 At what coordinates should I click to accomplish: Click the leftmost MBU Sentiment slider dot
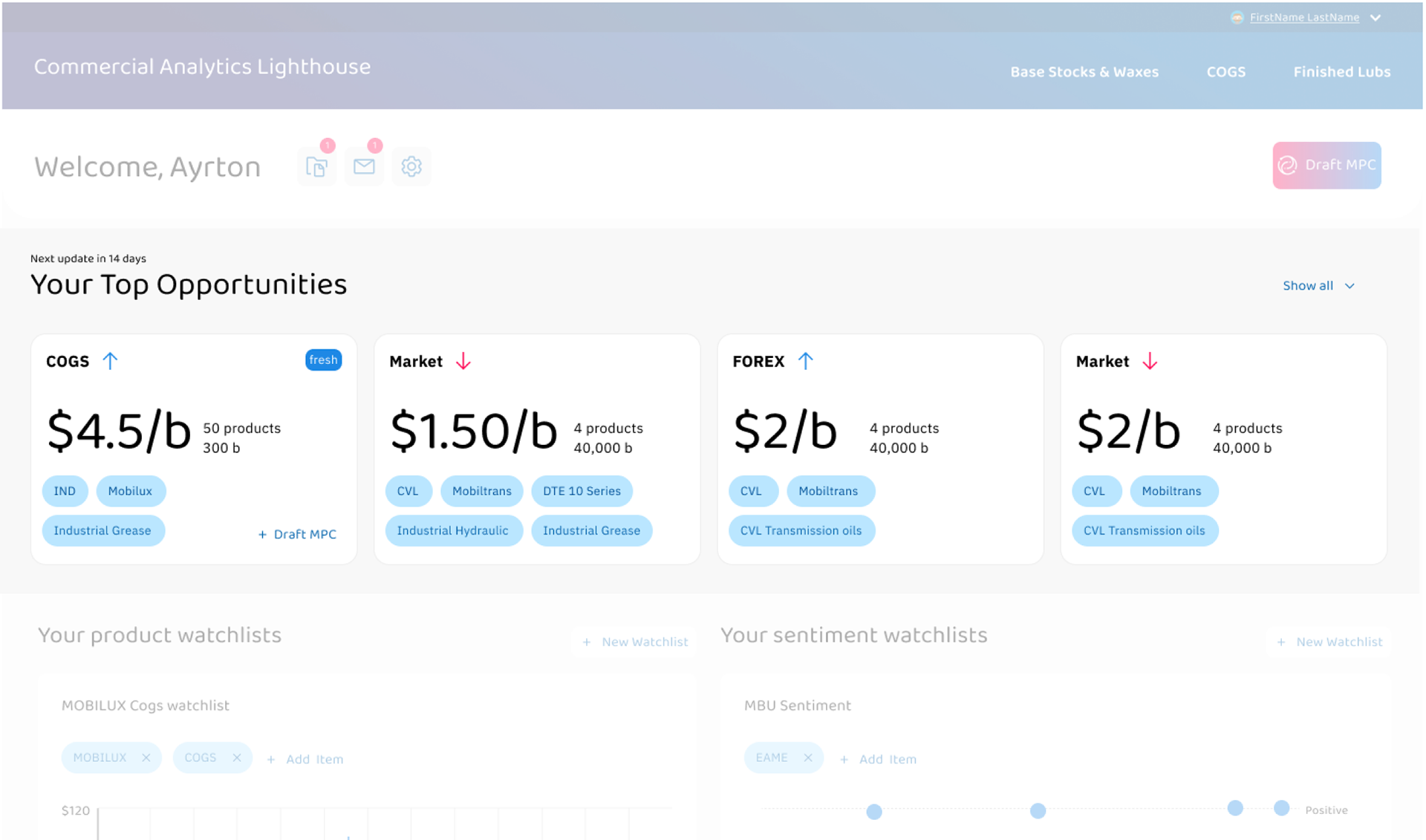pos(874,812)
